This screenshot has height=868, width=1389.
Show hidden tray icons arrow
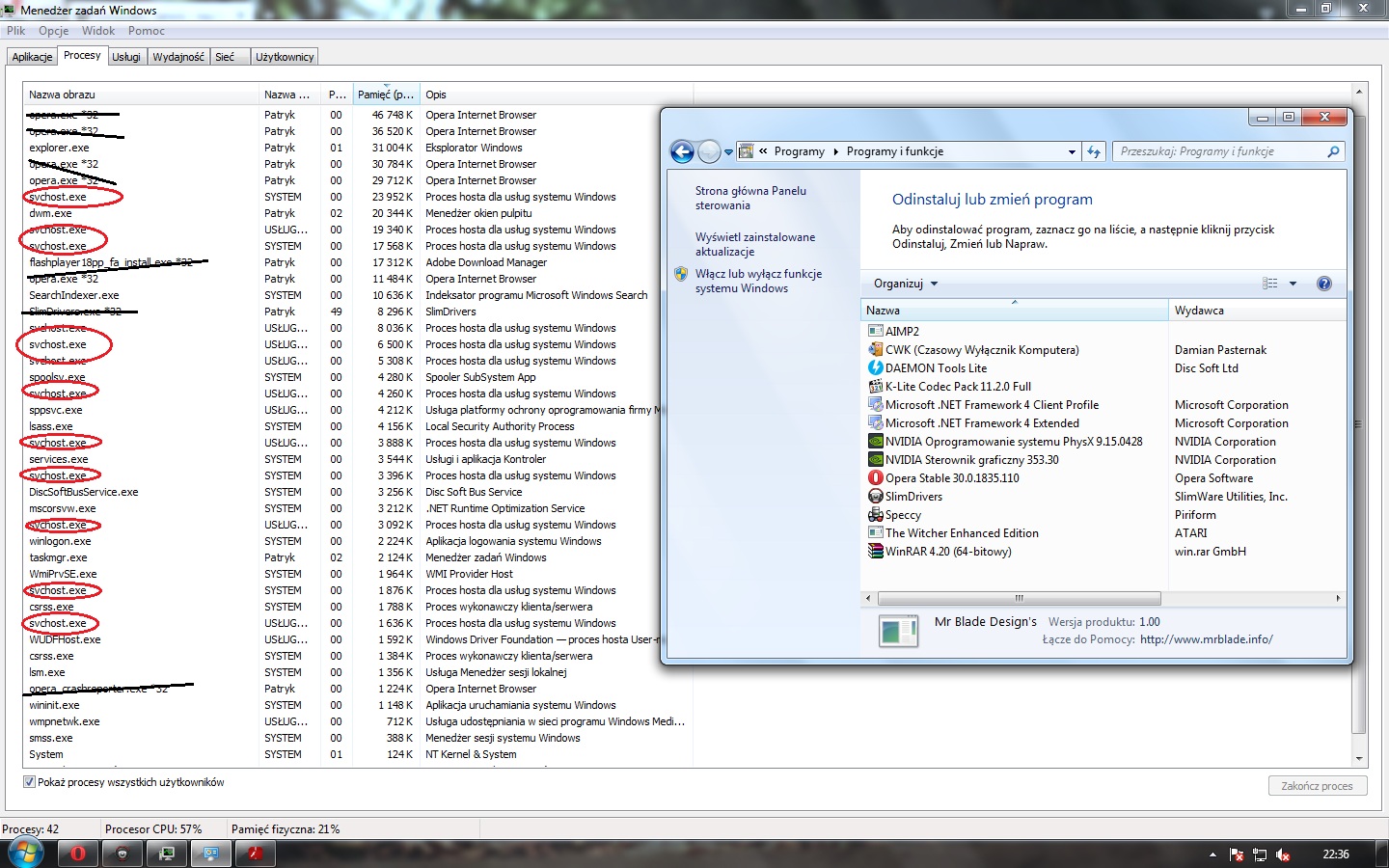tap(1212, 854)
